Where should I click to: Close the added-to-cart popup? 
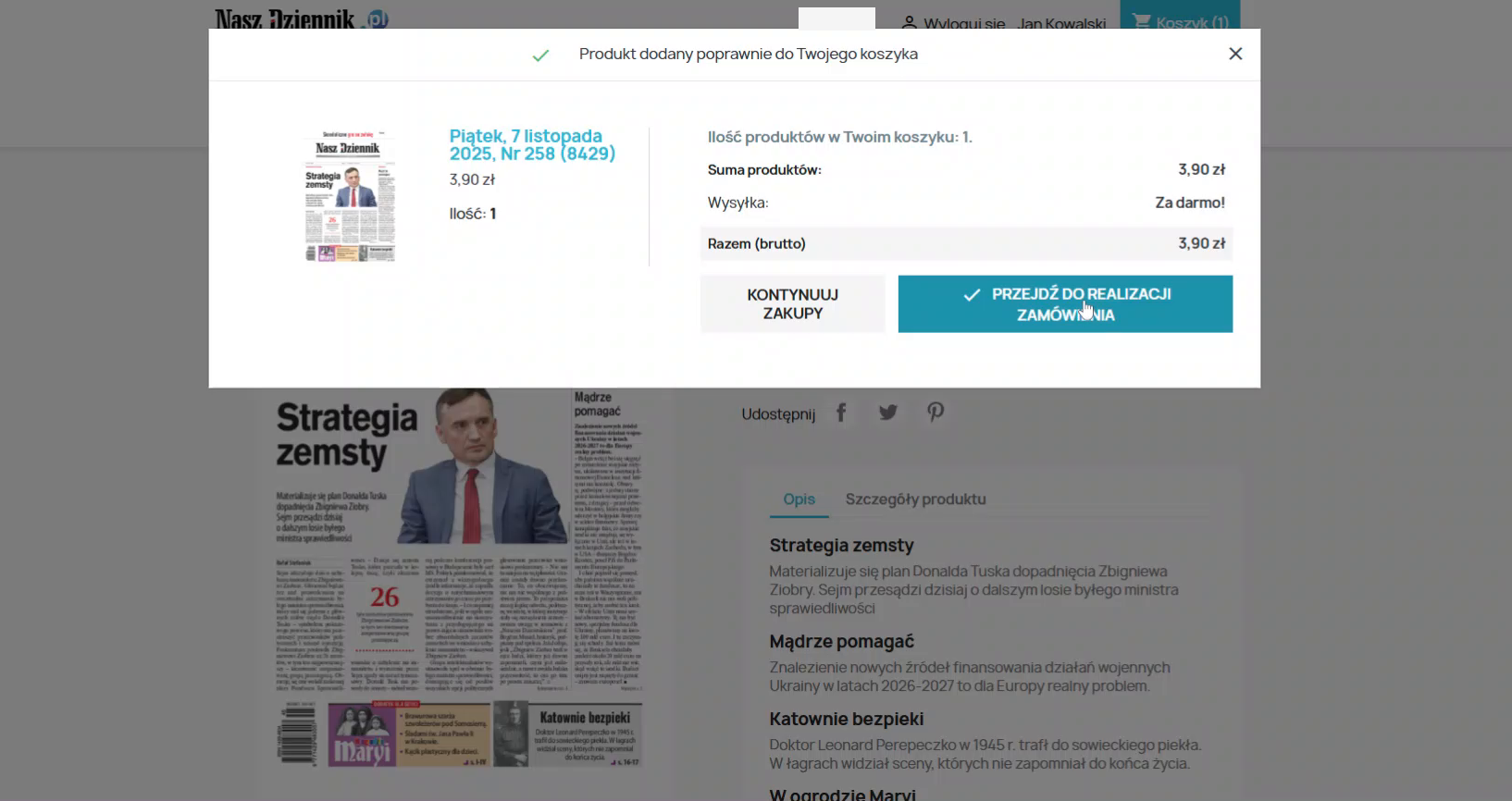tap(1235, 54)
